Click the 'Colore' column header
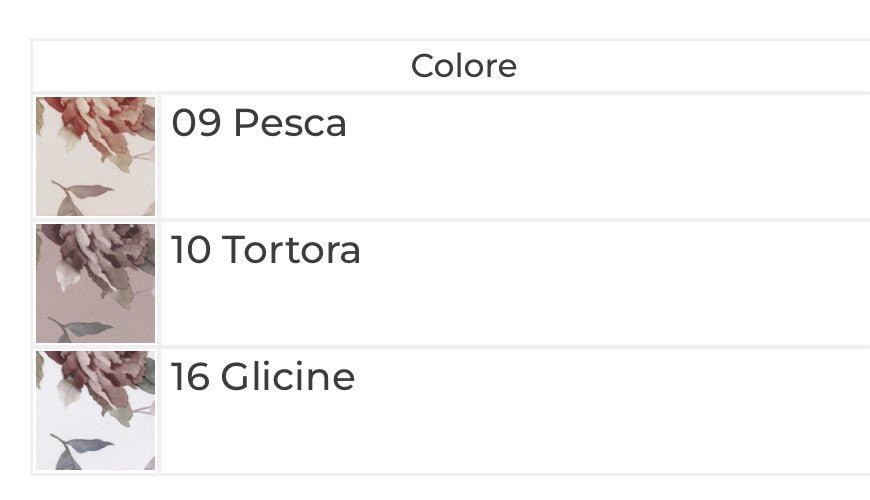This screenshot has height=500, width=870. click(x=464, y=66)
